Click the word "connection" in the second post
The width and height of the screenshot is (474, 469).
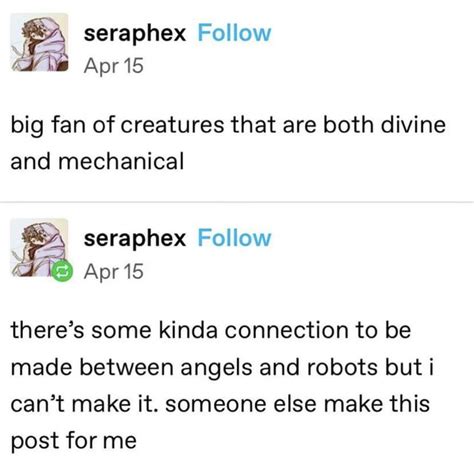click(x=287, y=330)
